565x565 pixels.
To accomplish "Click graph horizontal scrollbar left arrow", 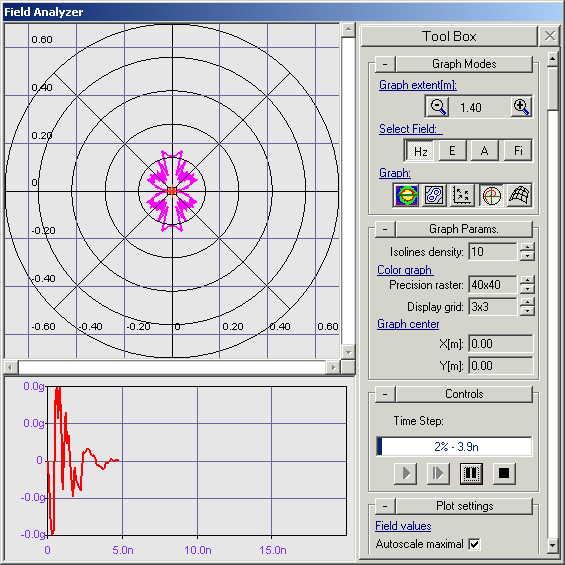I will click(x=10, y=367).
